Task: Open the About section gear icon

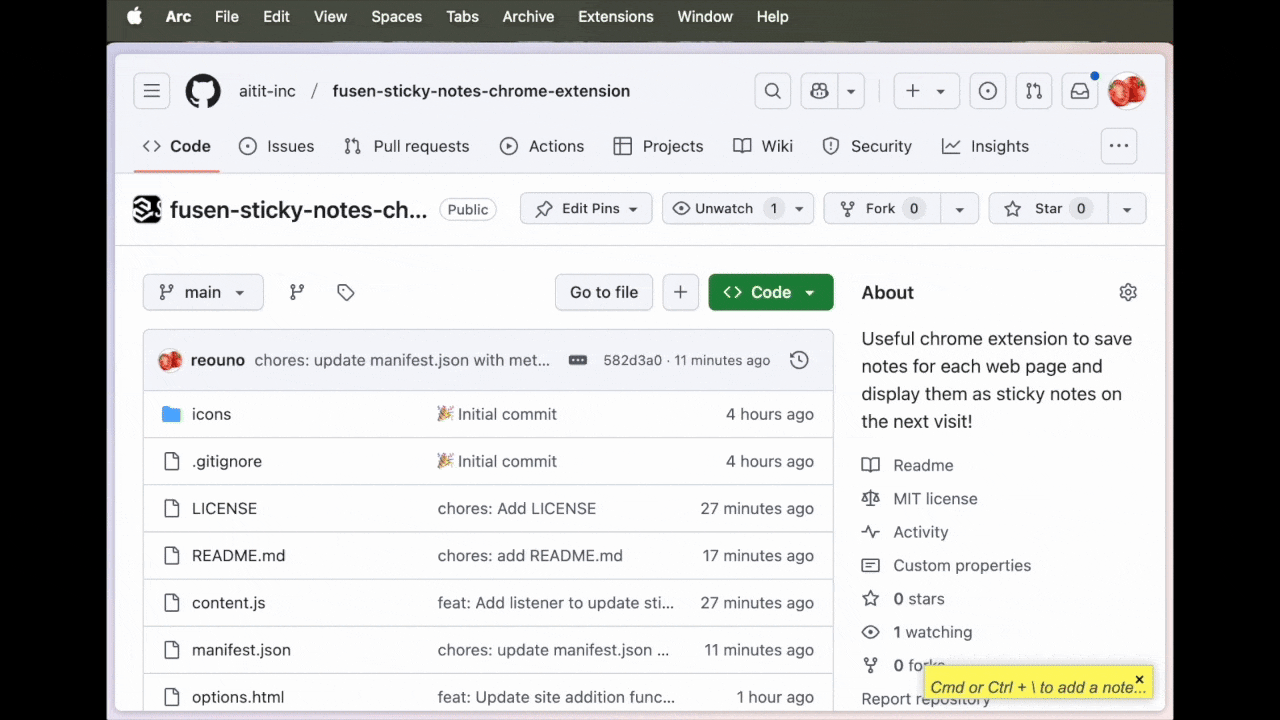Action: (x=1128, y=292)
